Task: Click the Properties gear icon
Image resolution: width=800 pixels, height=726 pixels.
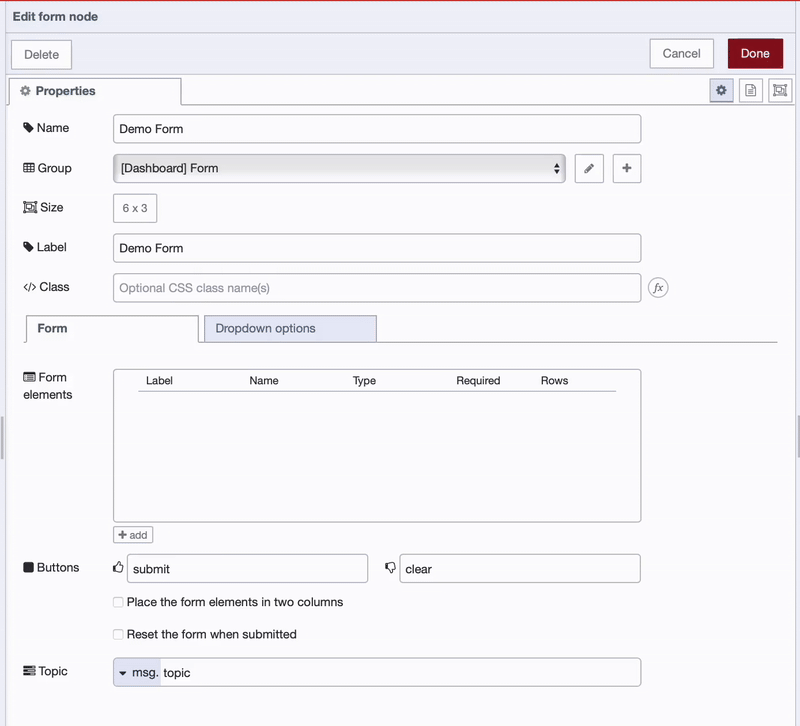Action: pyautogui.click(x=721, y=90)
